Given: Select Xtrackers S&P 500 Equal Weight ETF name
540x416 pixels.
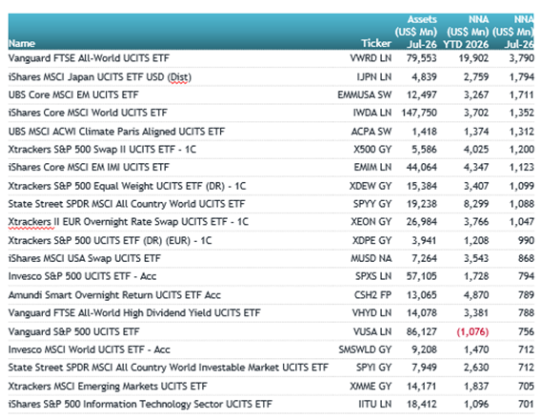Looking at the screenshot, I should [x=127, y=186].
